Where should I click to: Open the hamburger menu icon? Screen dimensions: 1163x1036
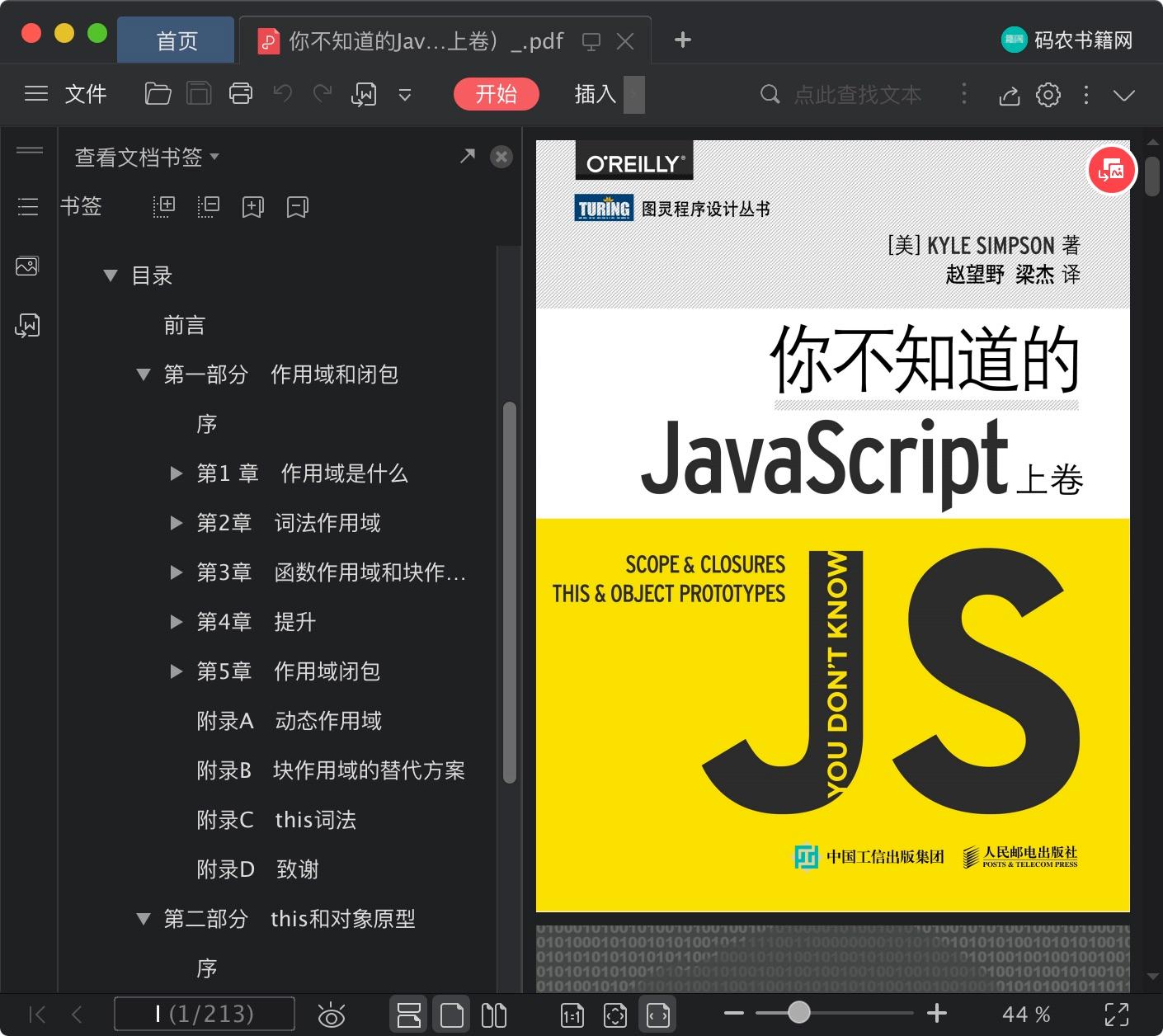pyautogui.click(x=36, y=94)
